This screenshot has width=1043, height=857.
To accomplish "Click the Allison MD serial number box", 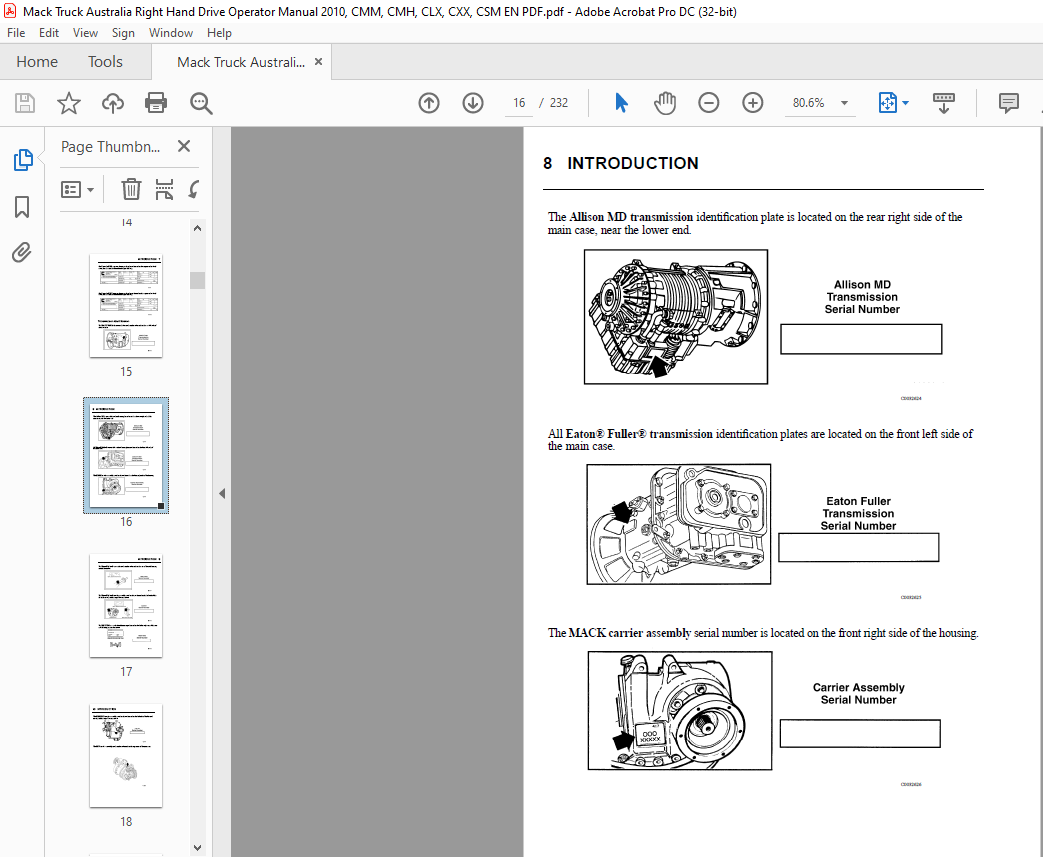I will pyautogui.click(x=861, y=339).
